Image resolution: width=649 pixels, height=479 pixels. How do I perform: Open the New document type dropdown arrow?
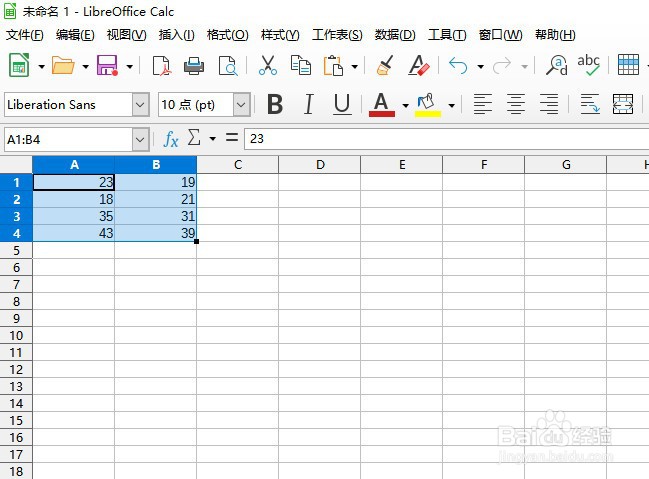(x=41, y=66)
